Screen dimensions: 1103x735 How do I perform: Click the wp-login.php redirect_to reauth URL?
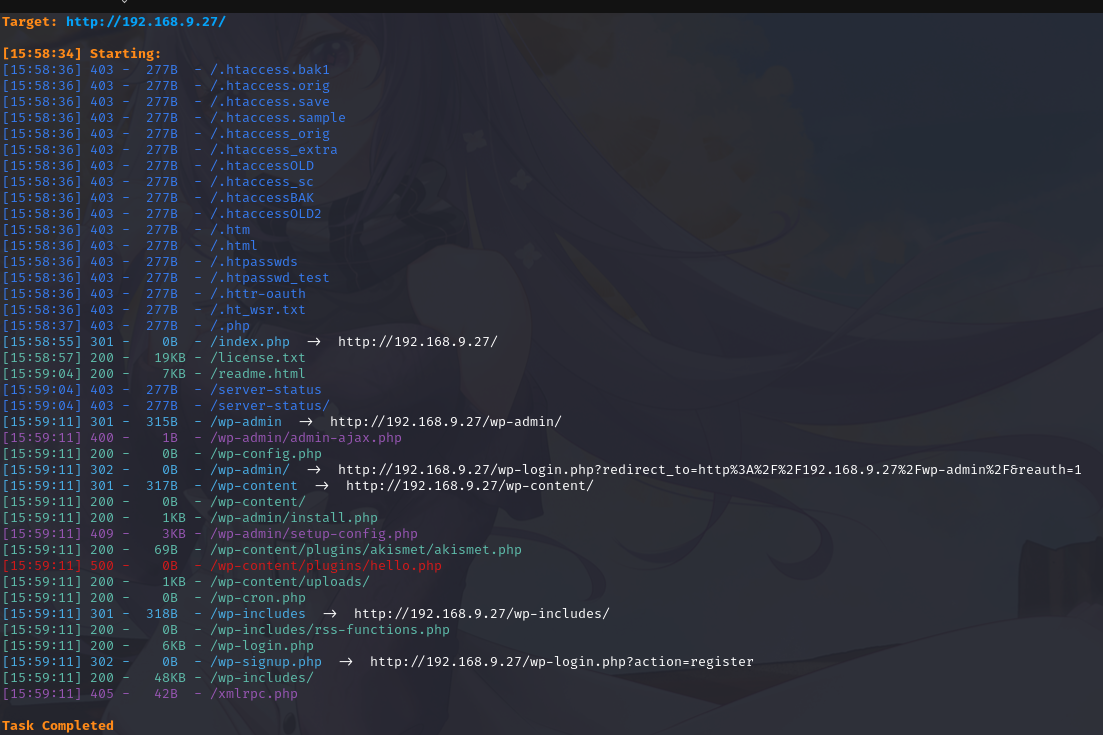710,469
